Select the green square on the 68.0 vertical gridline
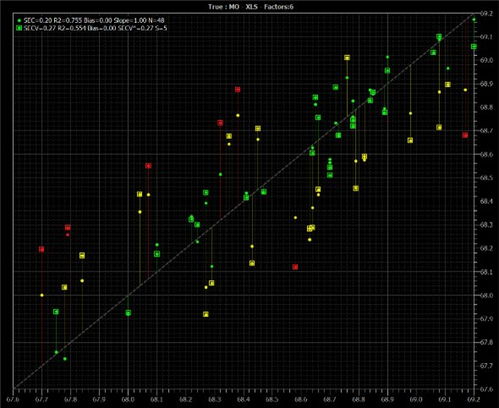This screenshot has width=499, height=408. tap(128, 313)
